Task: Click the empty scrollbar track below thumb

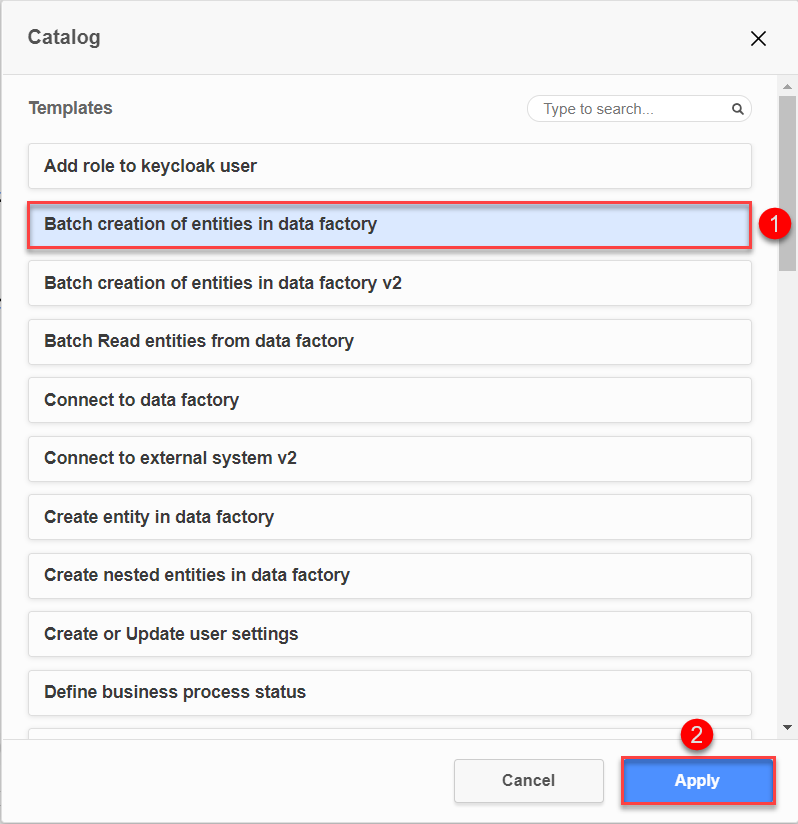Action: [787, 500]
